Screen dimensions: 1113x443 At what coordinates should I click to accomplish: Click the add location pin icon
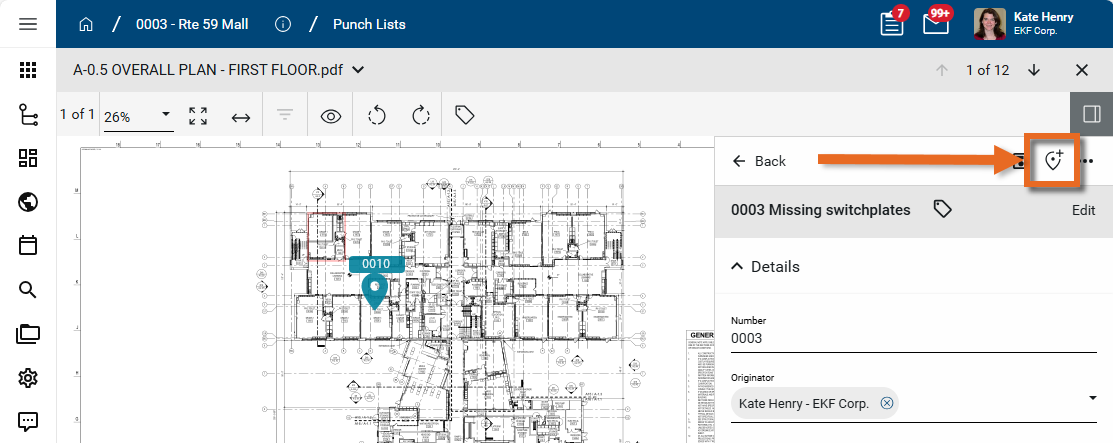click(1051, 161)
